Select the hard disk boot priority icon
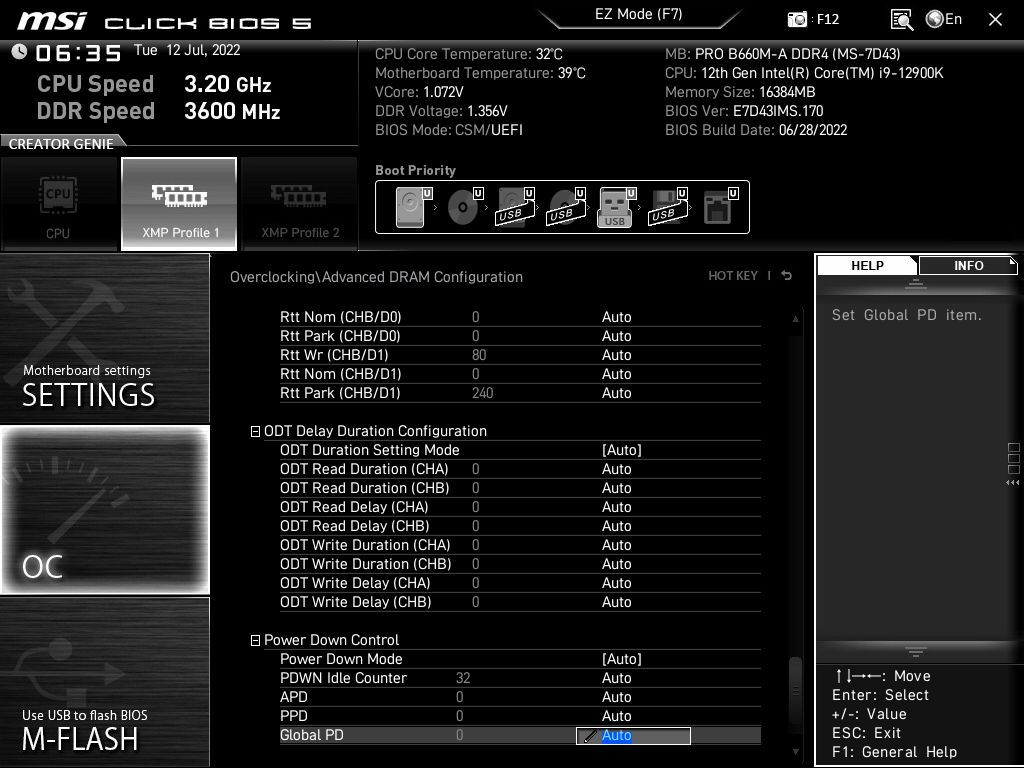This screenshot has width=1024, height=768. click(413, 207)
